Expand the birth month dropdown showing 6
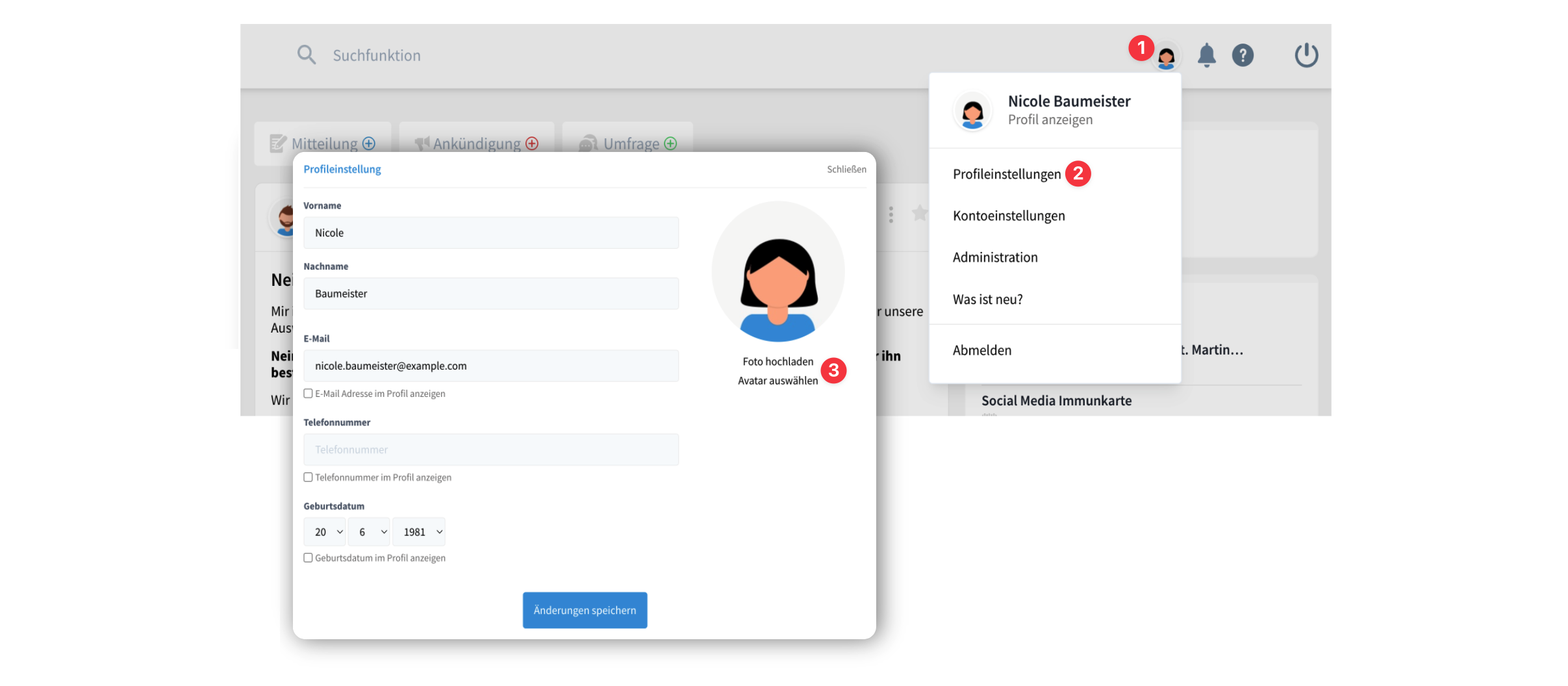The image size is (1568, 686). 369,532
